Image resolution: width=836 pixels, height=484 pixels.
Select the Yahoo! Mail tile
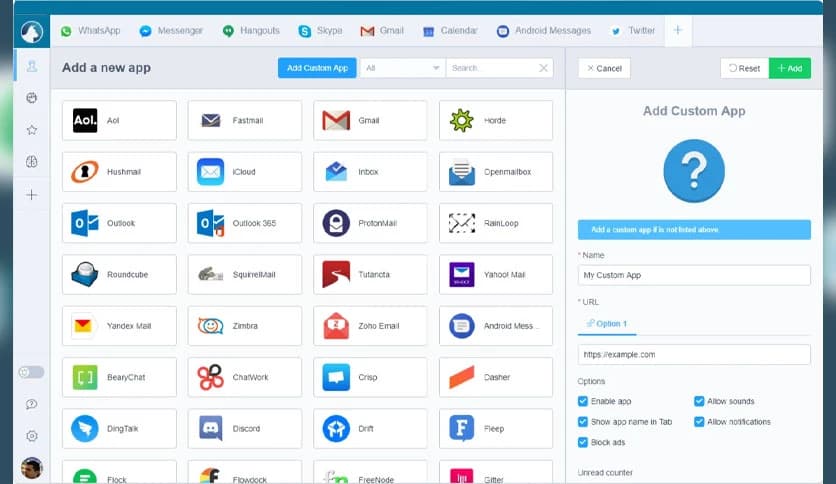[496, 275]
